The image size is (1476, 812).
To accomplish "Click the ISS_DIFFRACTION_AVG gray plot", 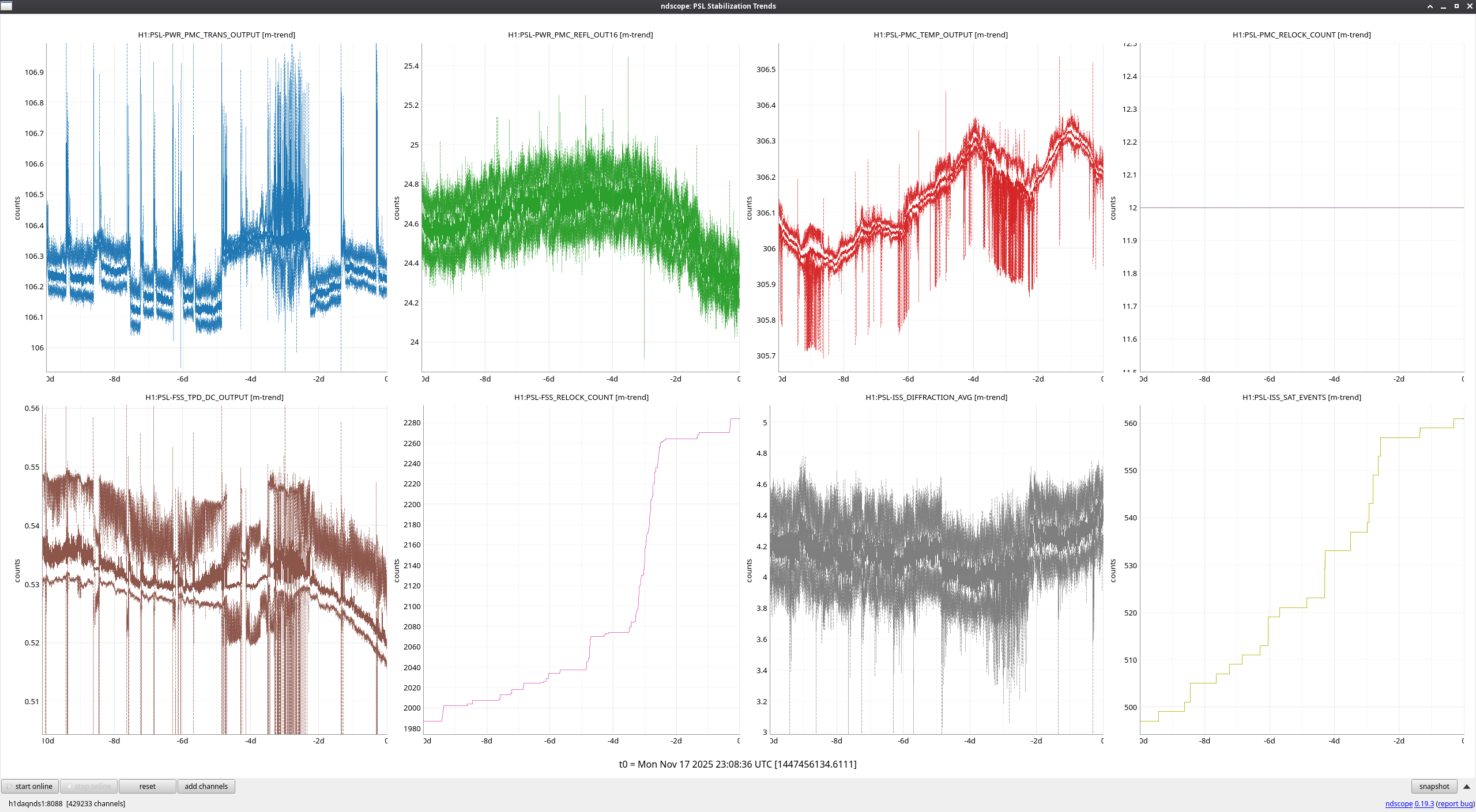I will [936, 569].
